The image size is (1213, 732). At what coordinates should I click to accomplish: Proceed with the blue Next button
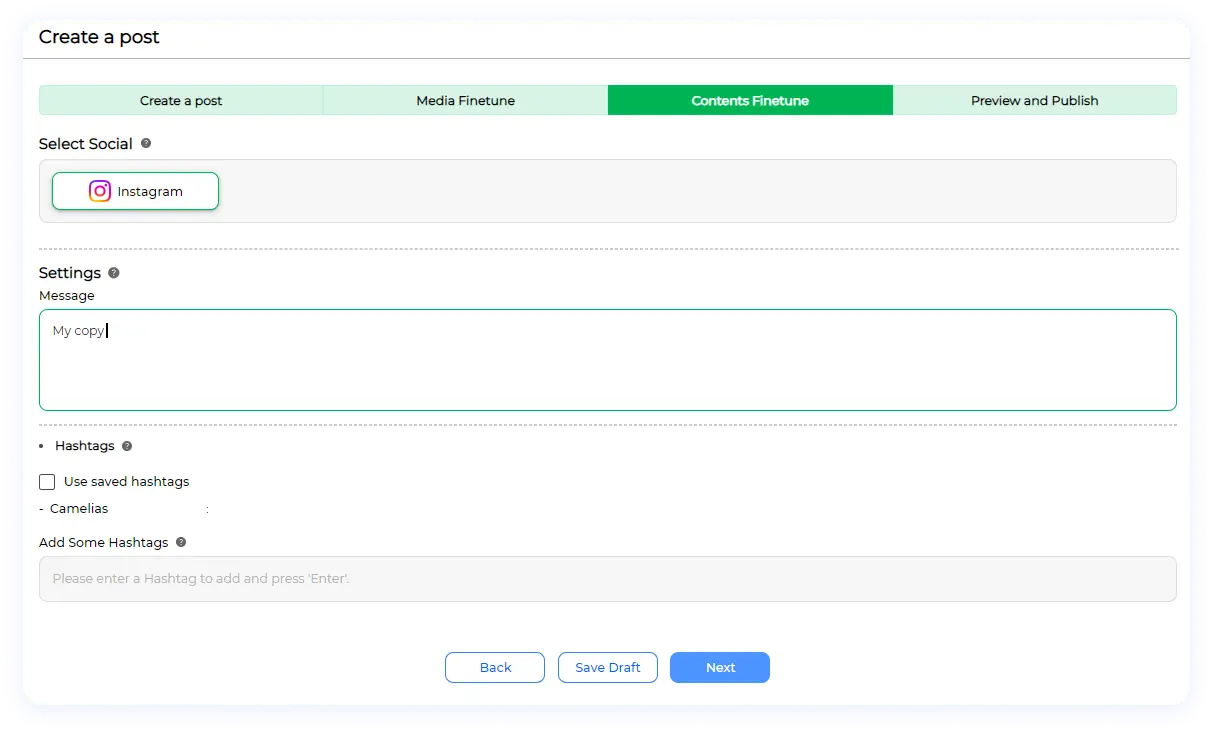[x=720, y=668]
